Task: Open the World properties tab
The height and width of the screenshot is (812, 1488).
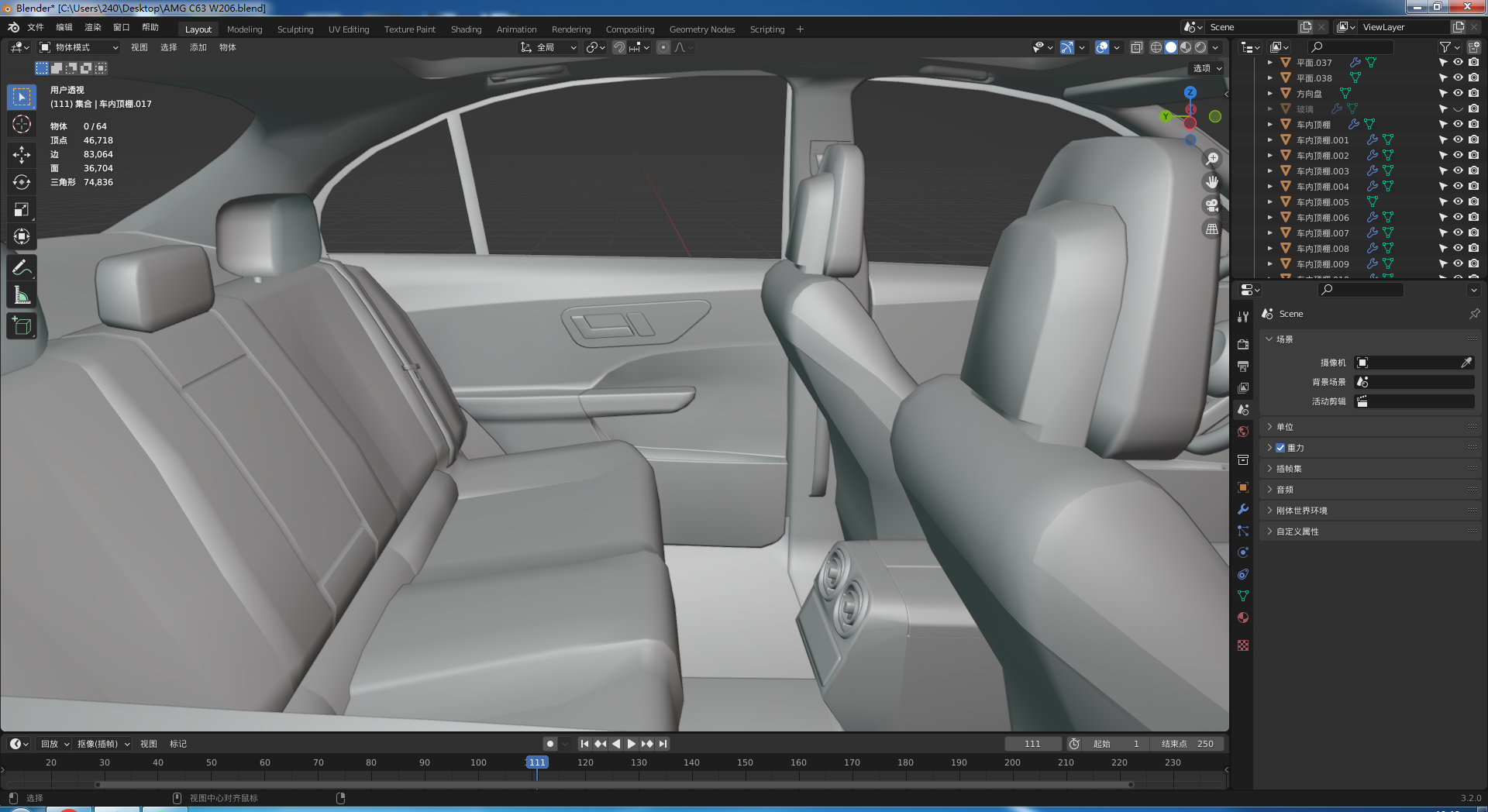Action: [x=1243, y=432]
